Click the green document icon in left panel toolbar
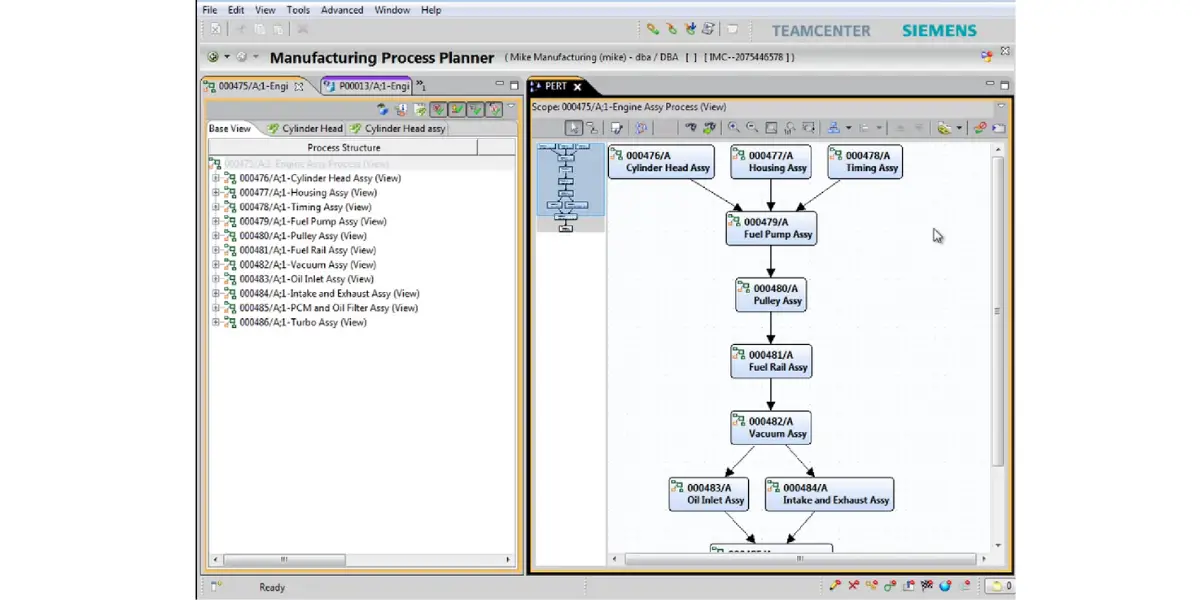Viewport: 1200px width, 600px height. 421,110
